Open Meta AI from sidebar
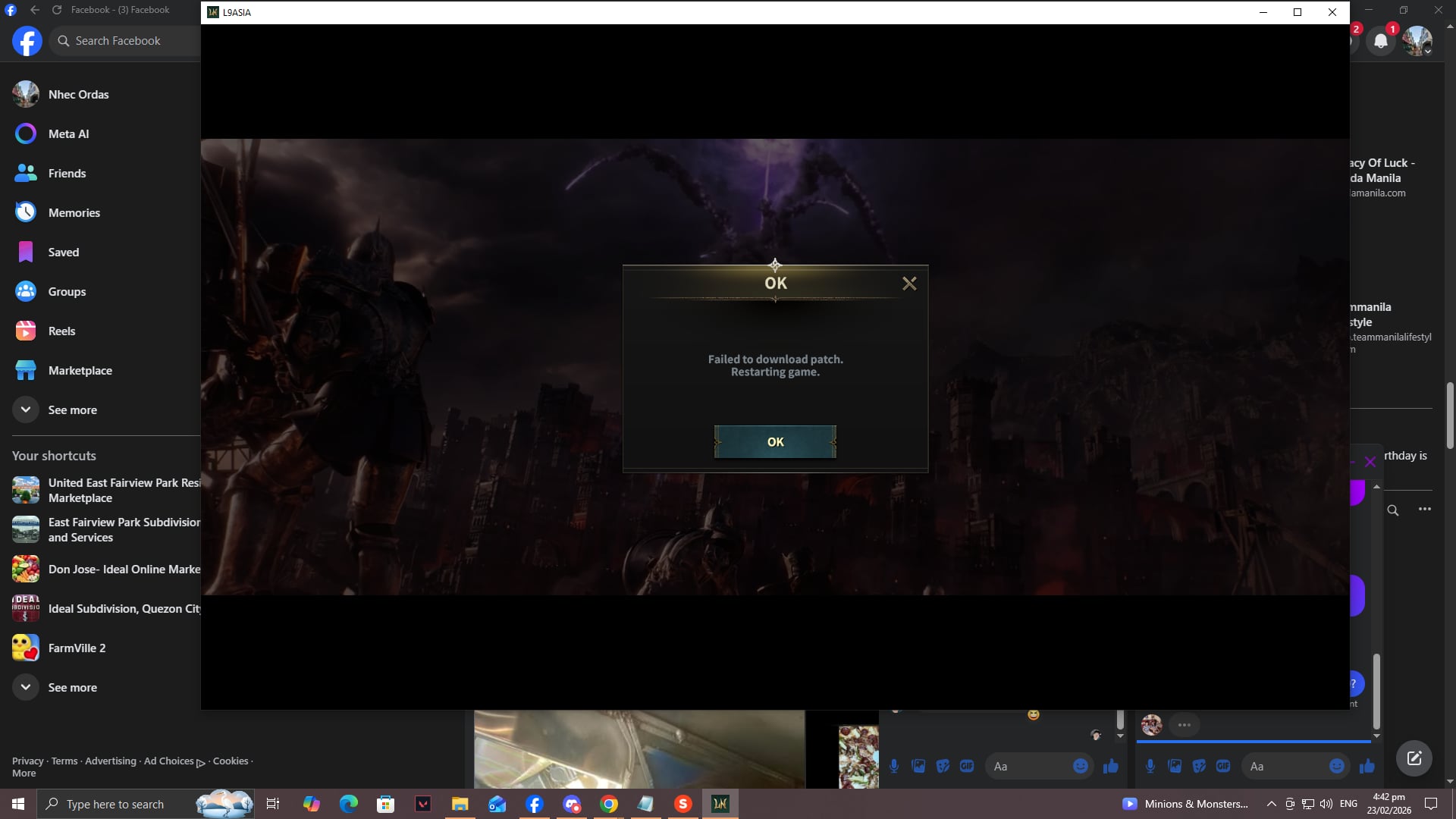Viewport: 1456px width, 819px height. click(x=68, y=134)
